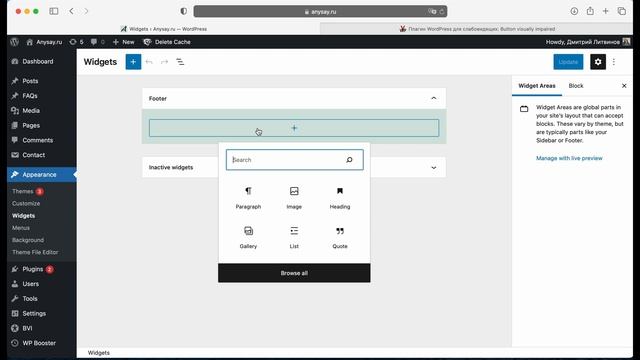The width and height of the screenshot is (640, 360).
Task: Click Browse all in block inserter
Action: (294, 273)
